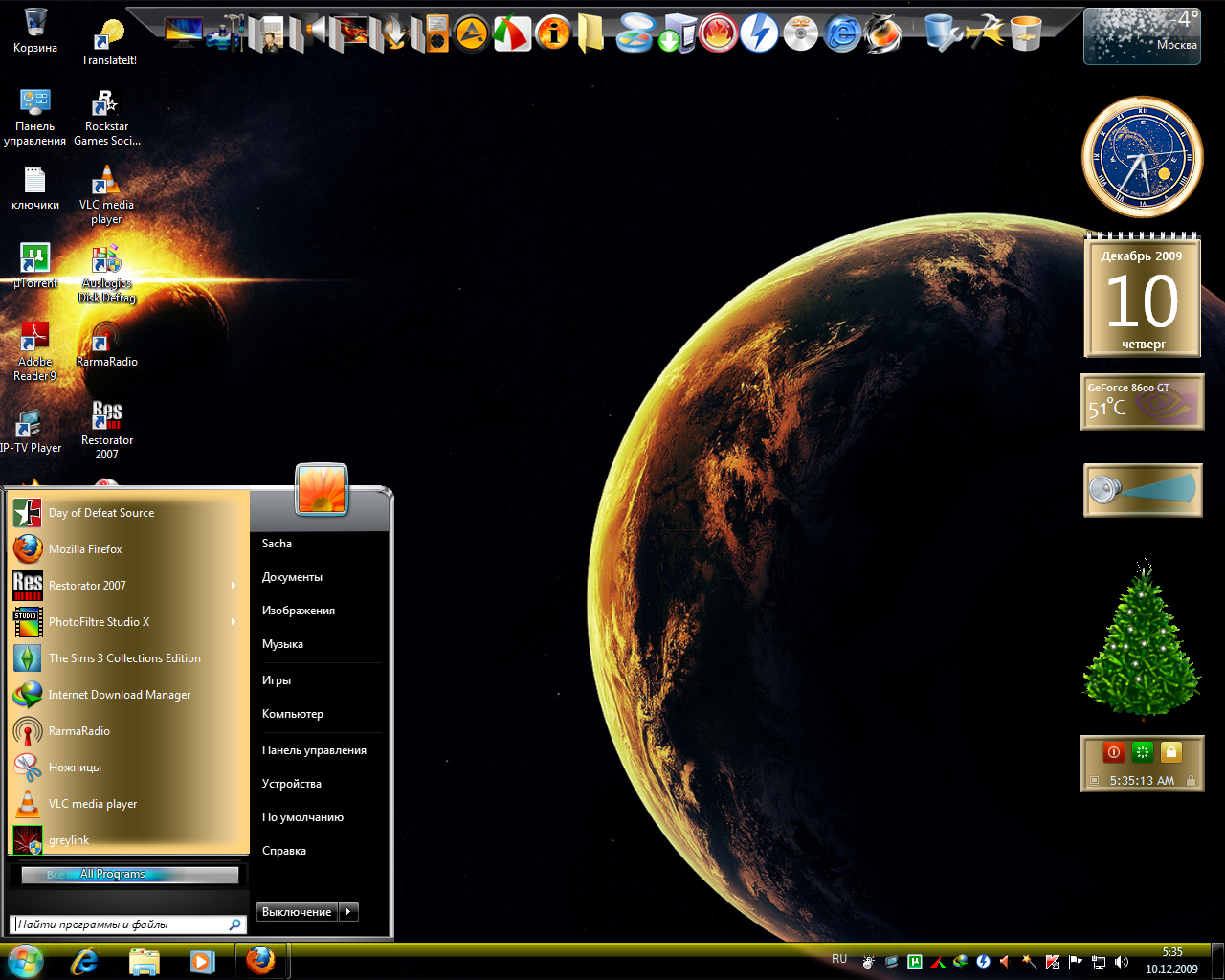Click the network icon in system tray
The image size is (1225, 980).
pos(1099,962)
